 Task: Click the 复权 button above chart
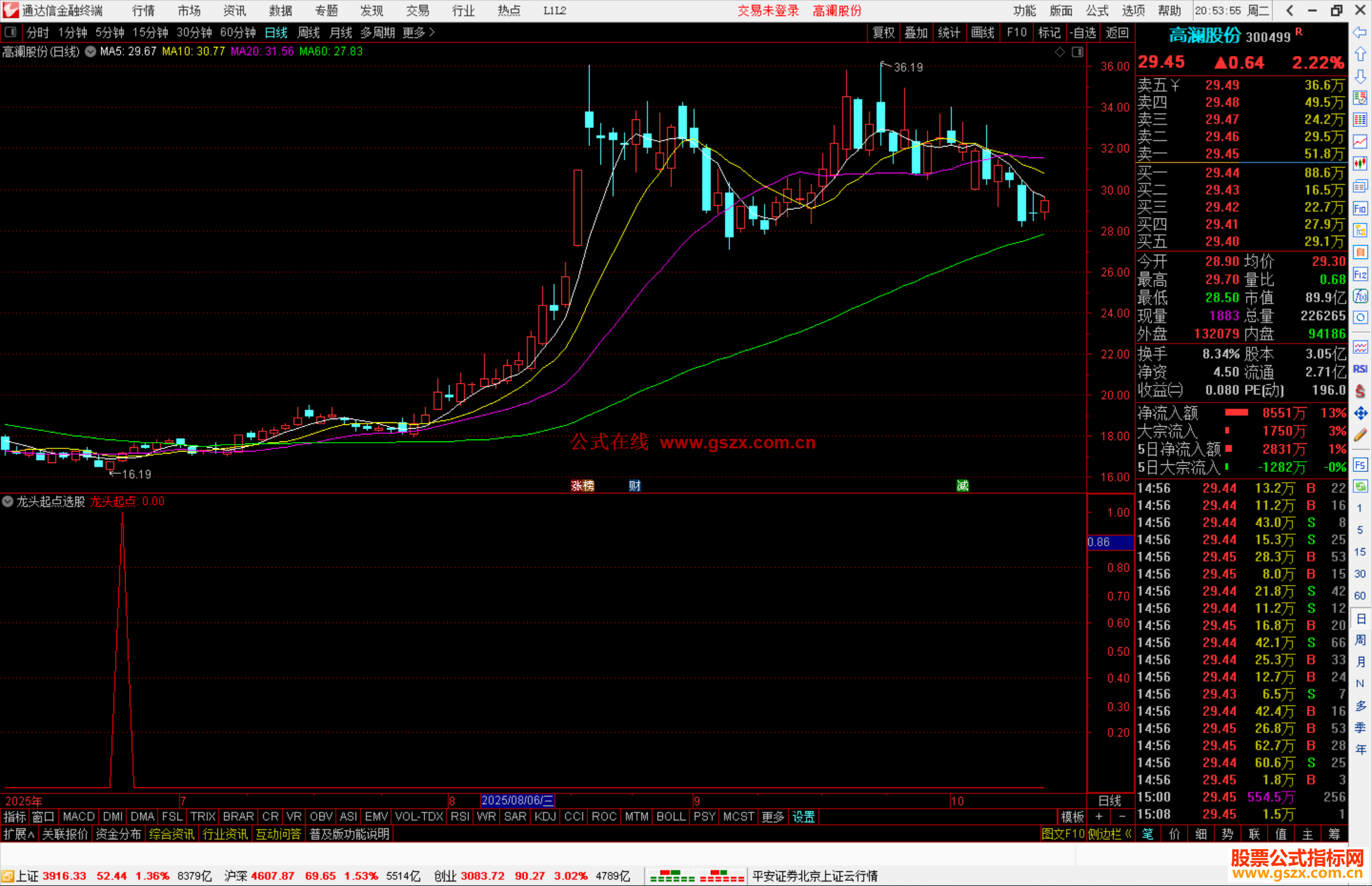click(x=884, y=32)
